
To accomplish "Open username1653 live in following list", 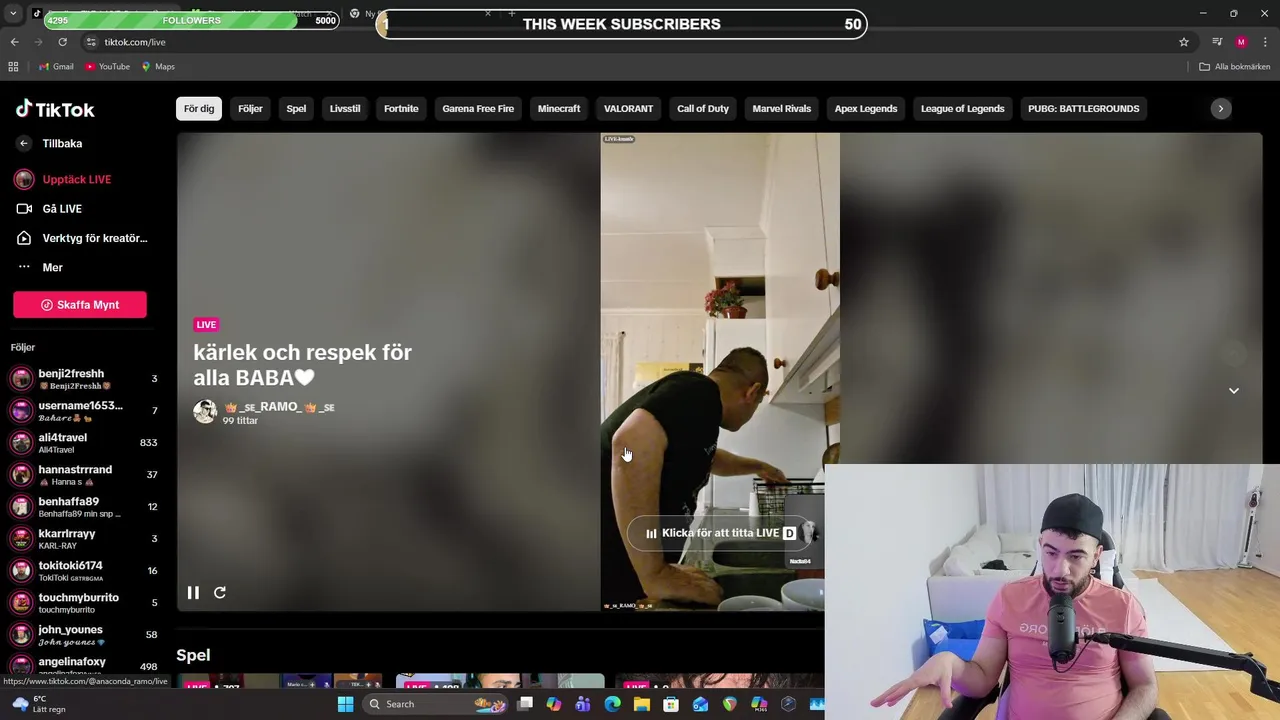I will [85, 411].
